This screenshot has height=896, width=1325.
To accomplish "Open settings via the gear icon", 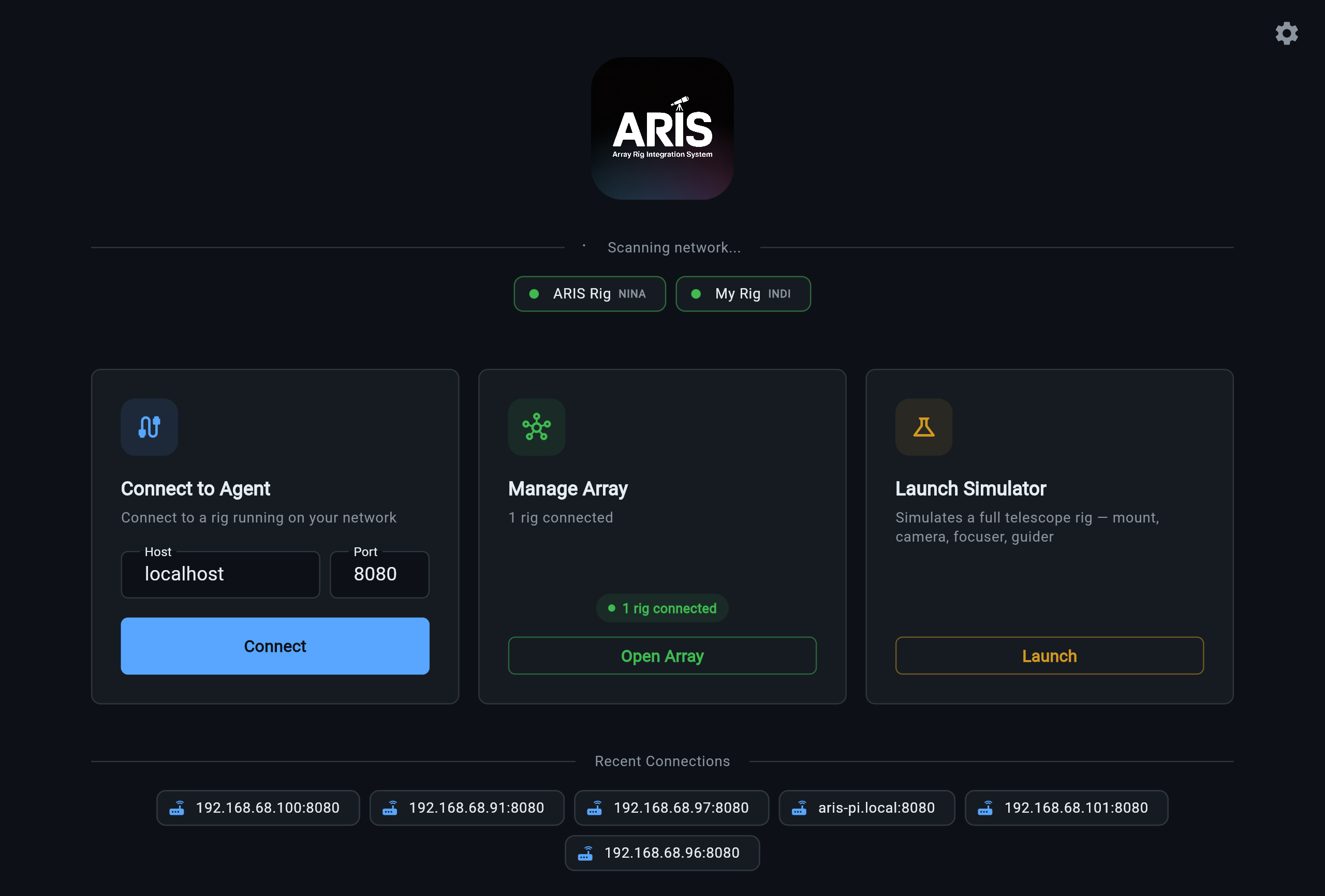I will coord(1286,34).
